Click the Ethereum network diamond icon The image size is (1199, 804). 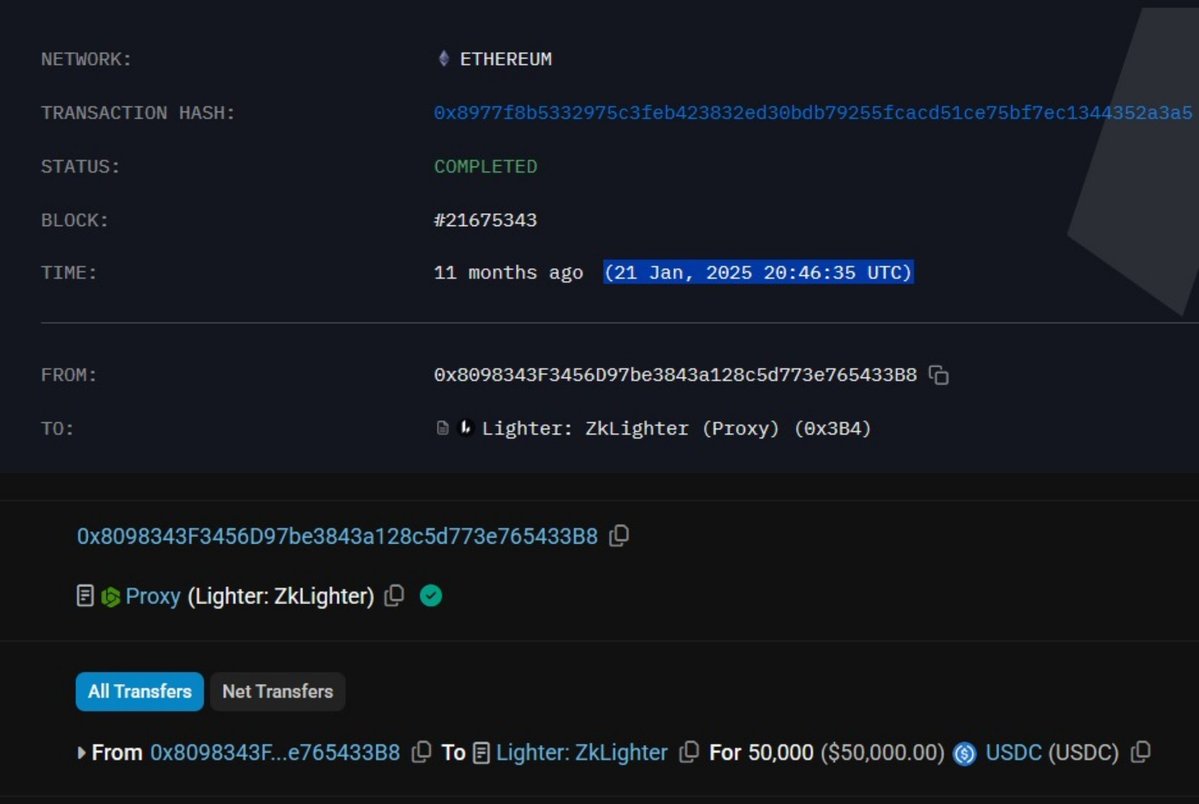[x=444, y=58]
